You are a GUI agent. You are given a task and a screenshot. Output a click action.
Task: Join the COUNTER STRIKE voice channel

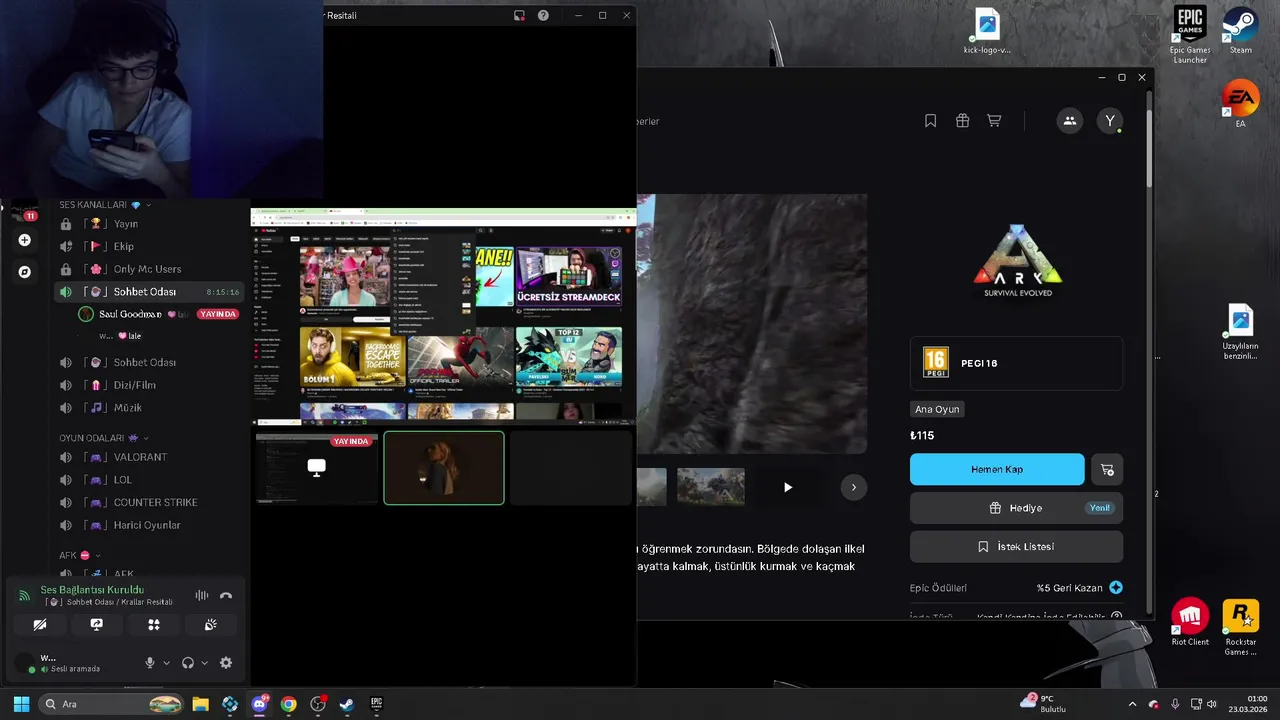(x=148, y=502)
